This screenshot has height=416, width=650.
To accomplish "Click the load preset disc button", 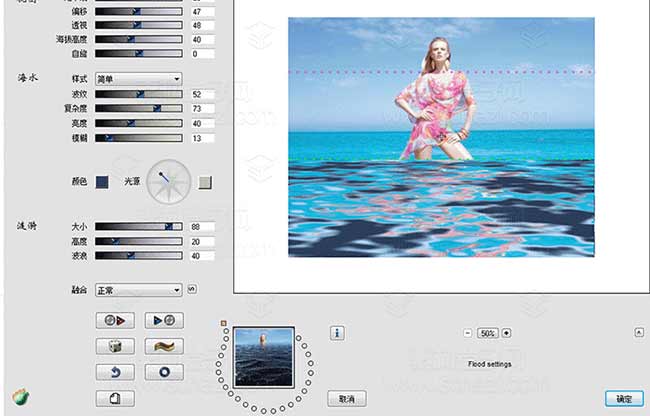I will (x=114, y=321).
